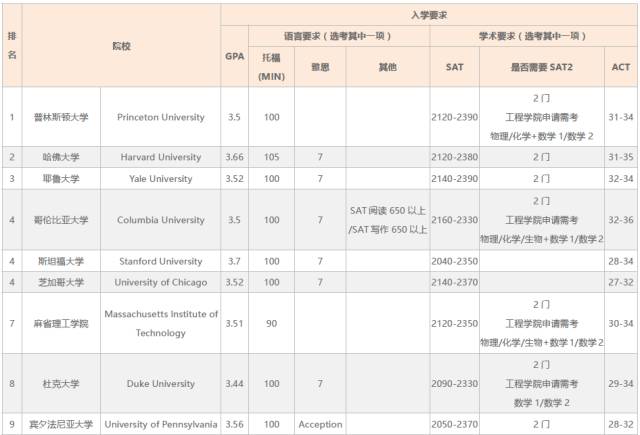Click the 杜克大学 cell
Image resolution: width=640 pixels, height=435 pixels.
point(61,384)
